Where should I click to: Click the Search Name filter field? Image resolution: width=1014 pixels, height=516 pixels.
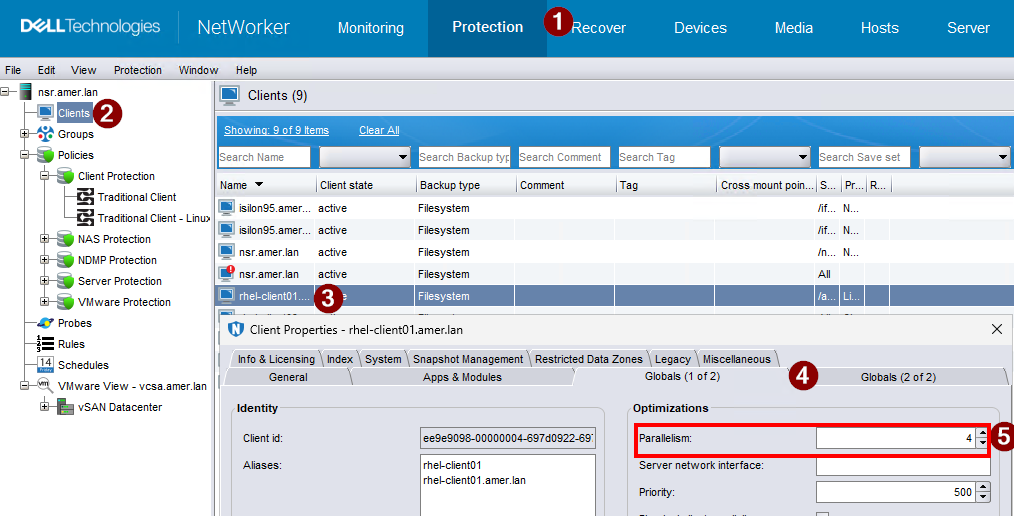(x=266, y=157)
